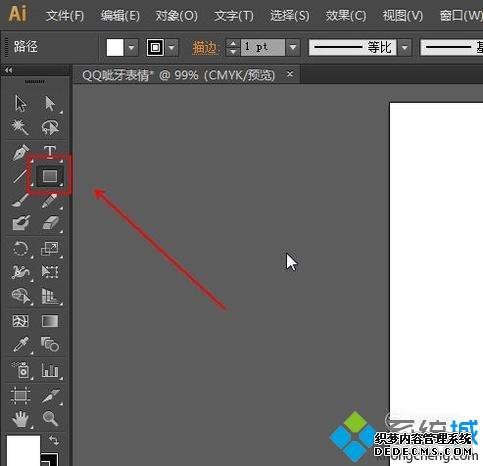
Task: Open the fill color dropdown arrow
Action: tap(131, 48)
